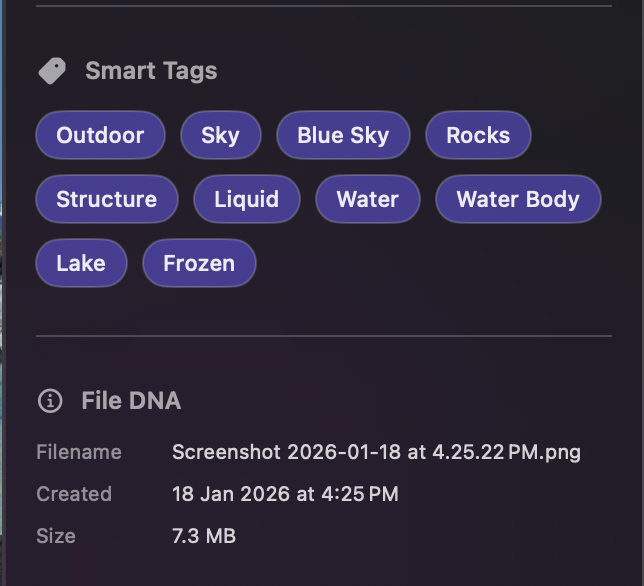The width and height of the screenshot is (644, 586).
Task: Select the Outdoor smart tag
Action: [x=100, y=136]
